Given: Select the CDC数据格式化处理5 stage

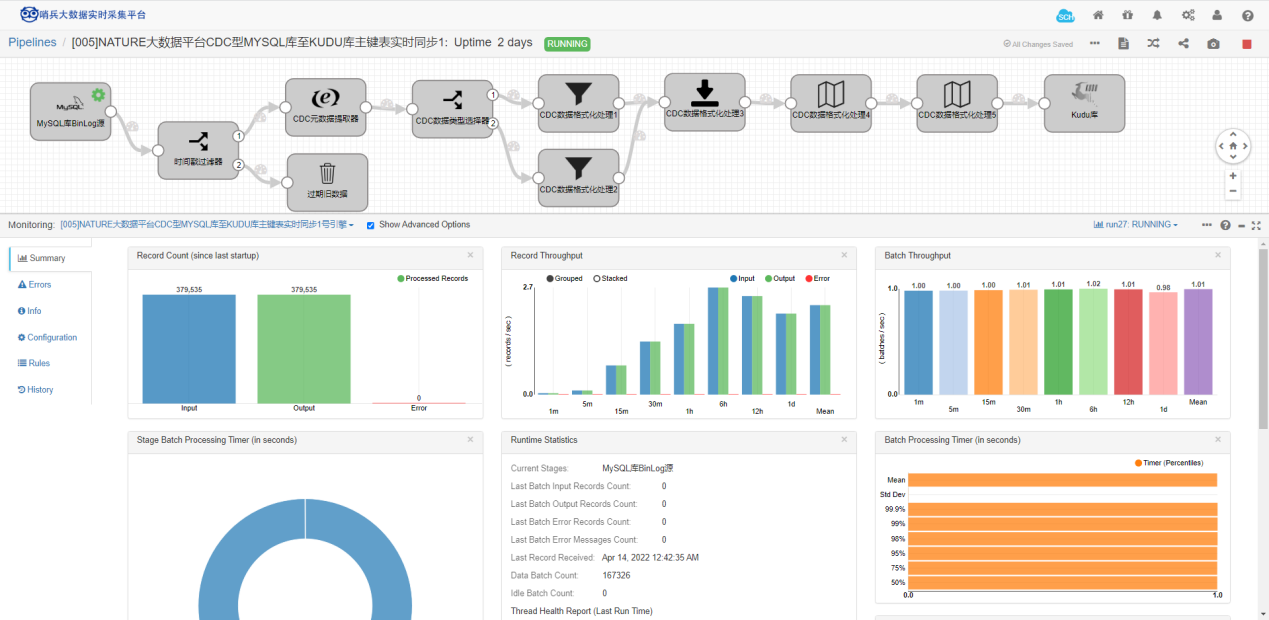Looking at the screenshot, I should tap(958, 104).
